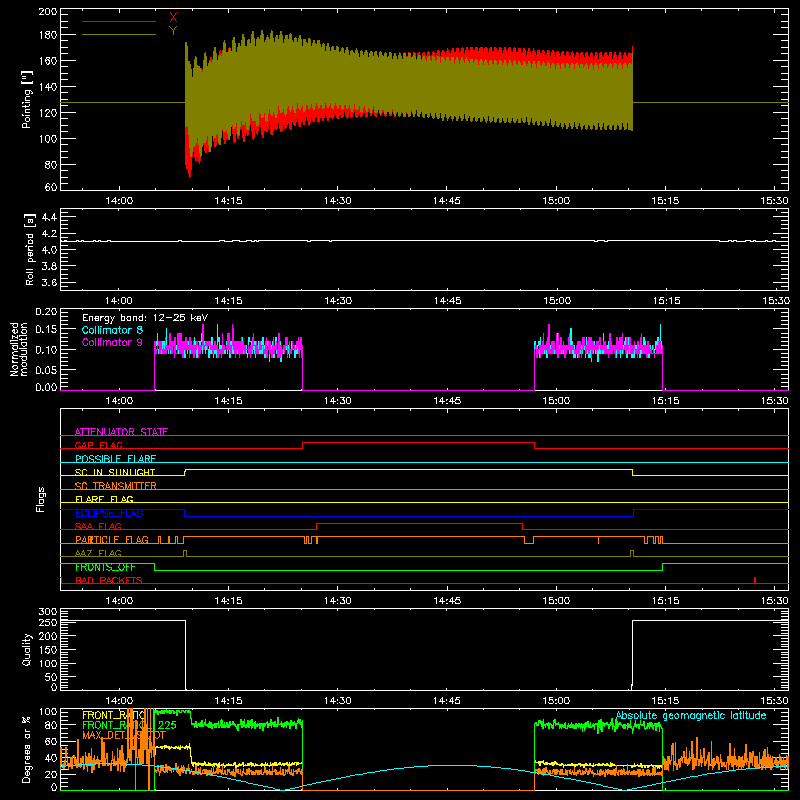Click the red X legend label
The image size is (800, 800).
(173, 17)
